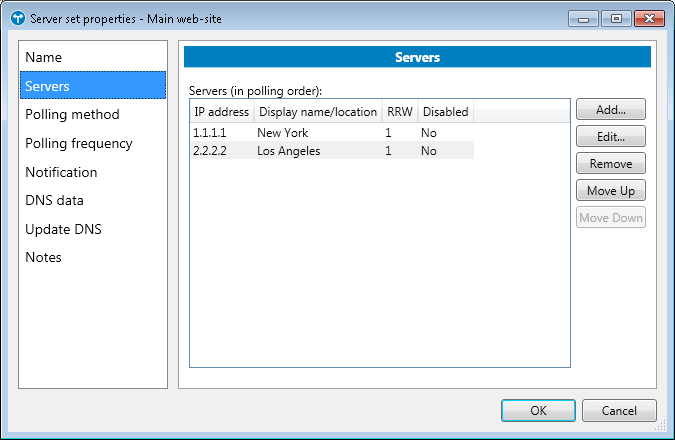Go to Polling method section
The height and width of the screenshot is (440, 675).
point(72,115)
